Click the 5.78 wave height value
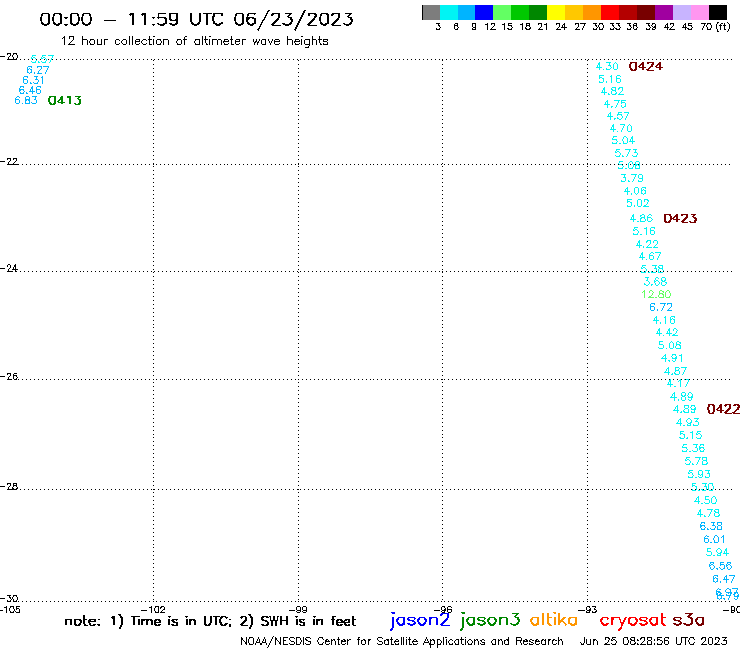Image resolution: width=740 pixels, height=650 pixels. pos(696,461)
